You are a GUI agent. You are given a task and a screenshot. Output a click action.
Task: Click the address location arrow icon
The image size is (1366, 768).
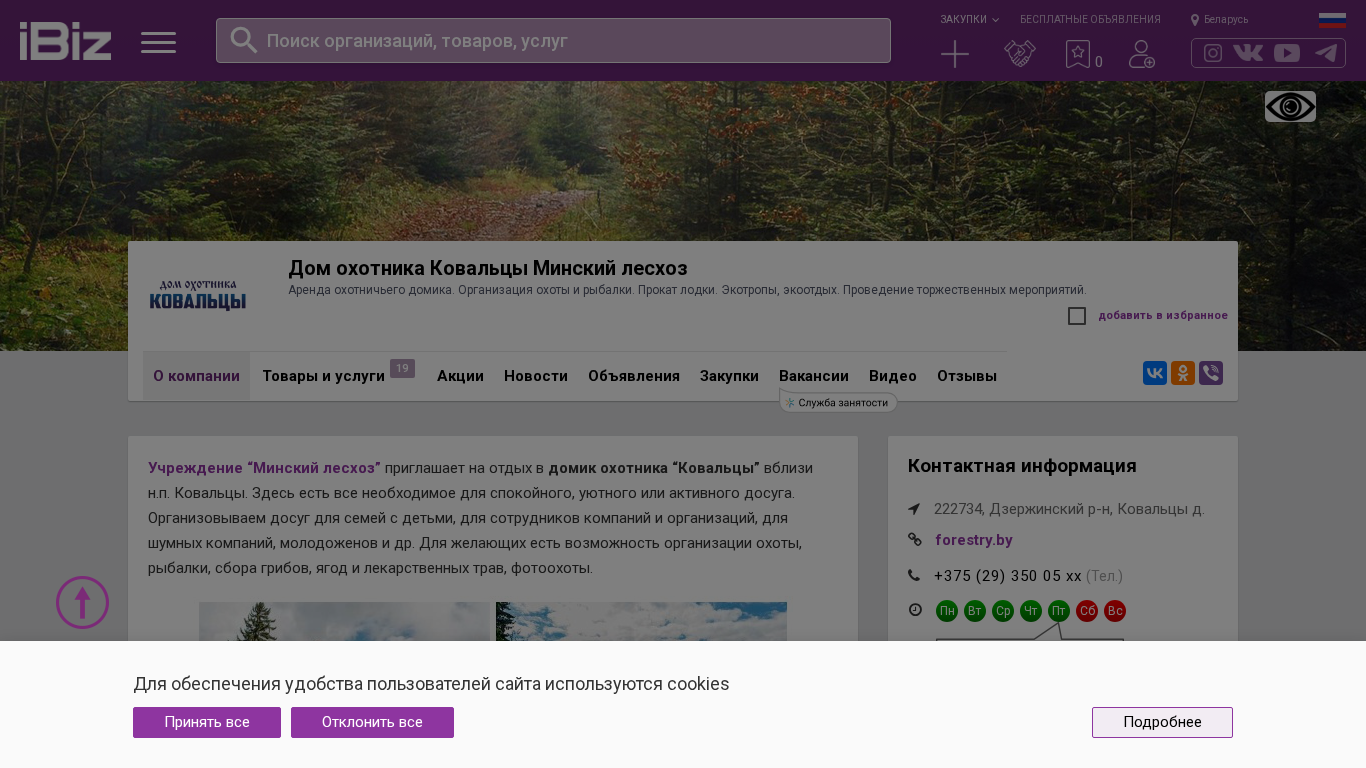click(x=914, y=509)
